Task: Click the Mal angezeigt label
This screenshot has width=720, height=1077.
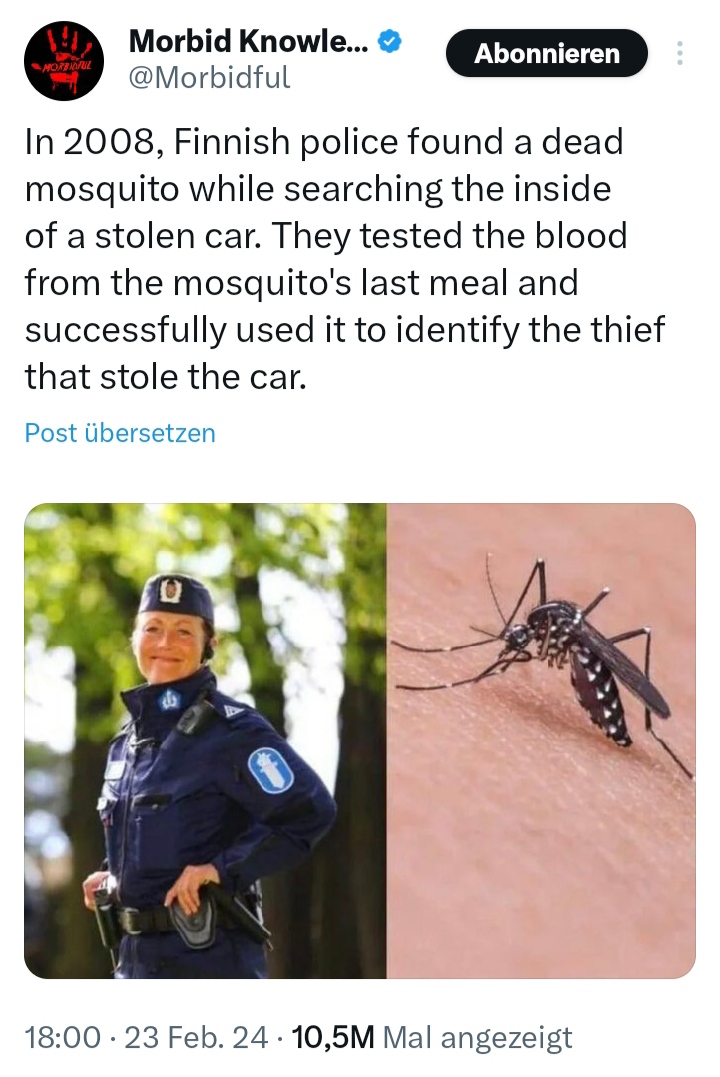Action: (x=477, y=1037)
